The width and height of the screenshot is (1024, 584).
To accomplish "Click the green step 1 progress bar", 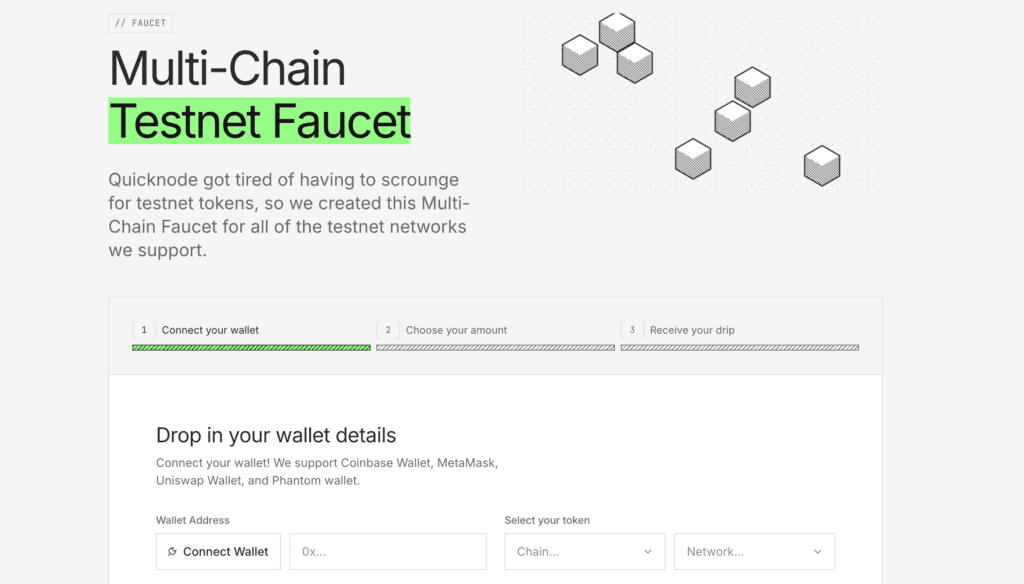I will point(251,348).
